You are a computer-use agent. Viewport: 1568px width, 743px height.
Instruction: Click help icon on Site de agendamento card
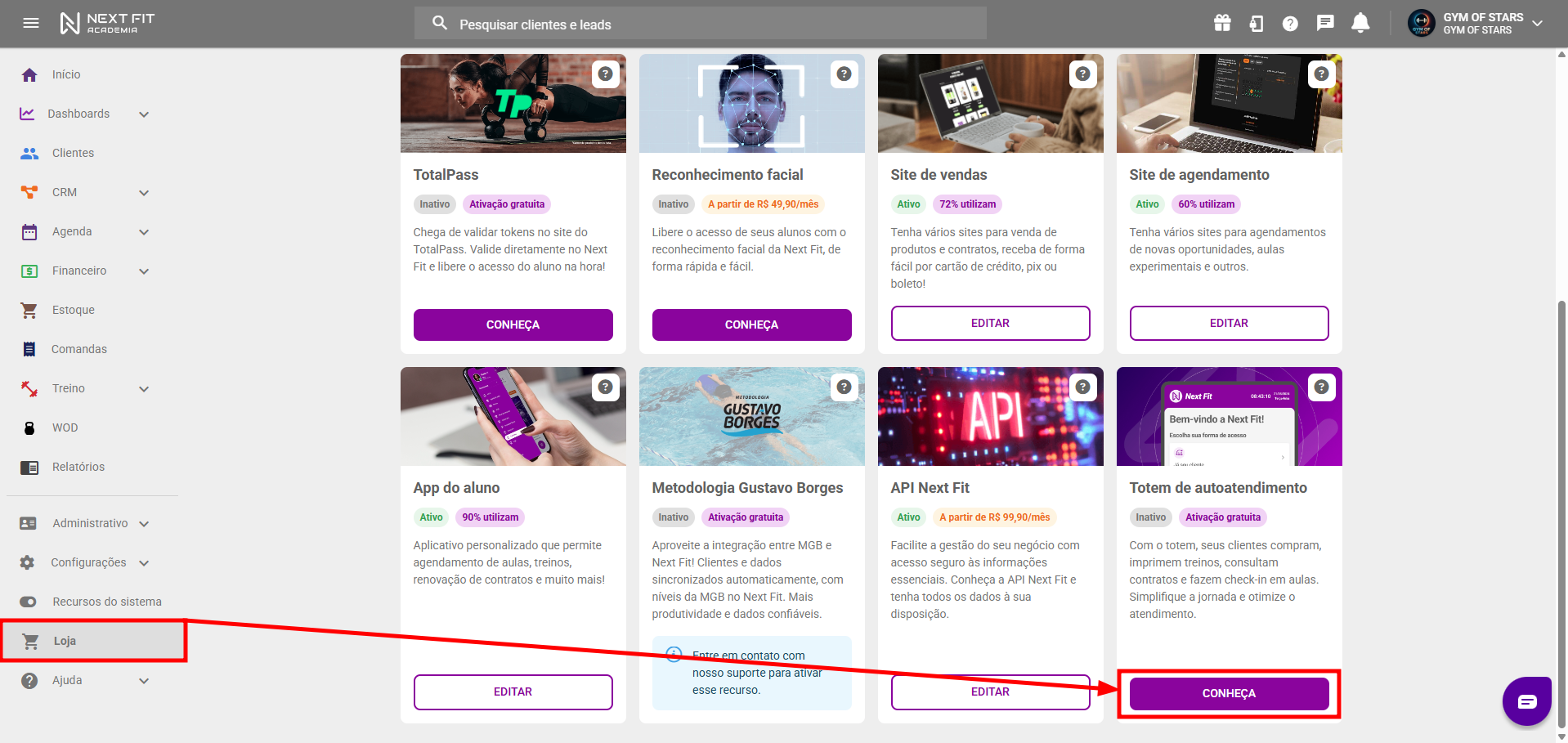coord(1321,74)
